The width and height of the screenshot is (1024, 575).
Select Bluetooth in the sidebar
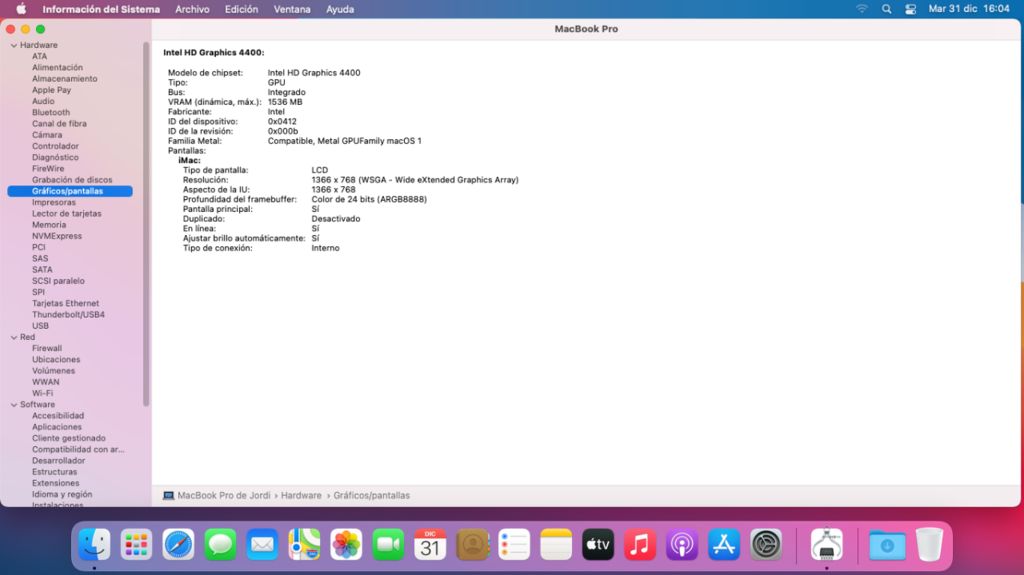[x=51, y=112]
